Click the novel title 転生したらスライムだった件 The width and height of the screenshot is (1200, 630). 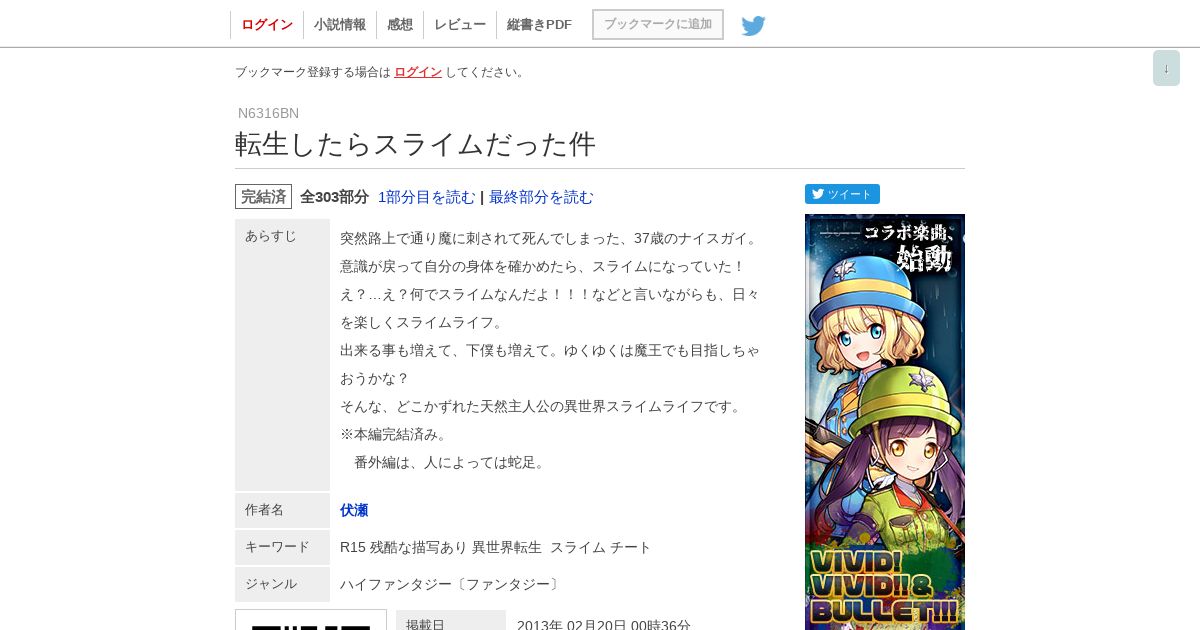click(x=415, y=144)
